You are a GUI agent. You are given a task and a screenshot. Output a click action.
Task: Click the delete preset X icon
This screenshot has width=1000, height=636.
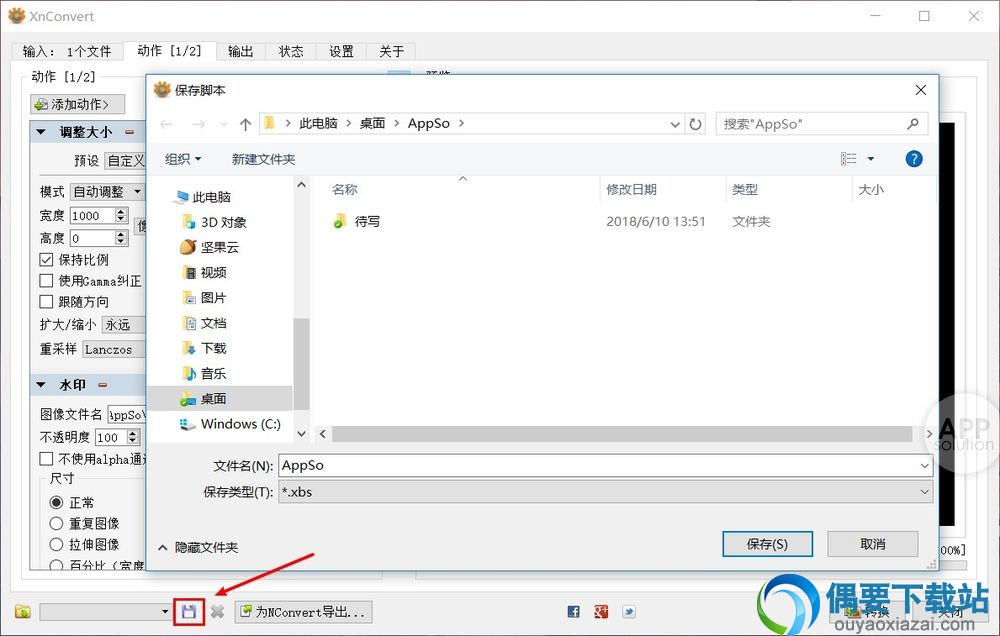point(217,612)
